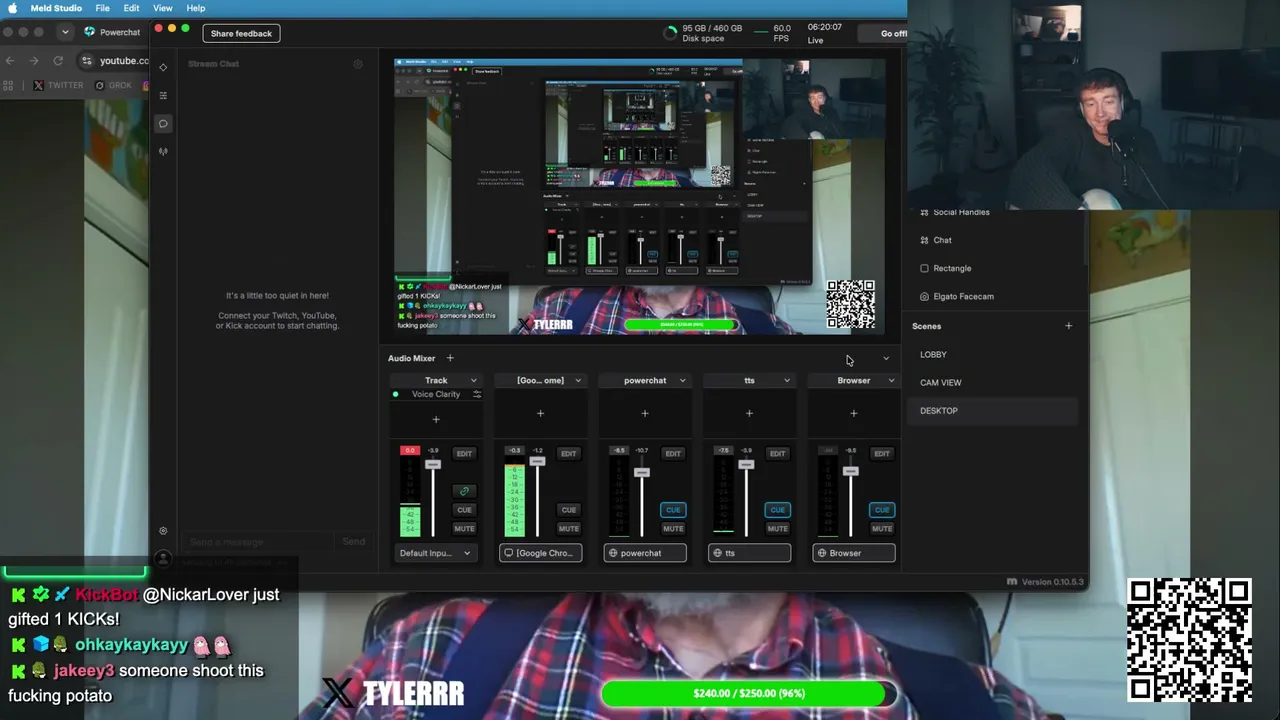Viewport: 1280px width, 720px height.
Task: Open the Help menu
Action: click(196, 8)
